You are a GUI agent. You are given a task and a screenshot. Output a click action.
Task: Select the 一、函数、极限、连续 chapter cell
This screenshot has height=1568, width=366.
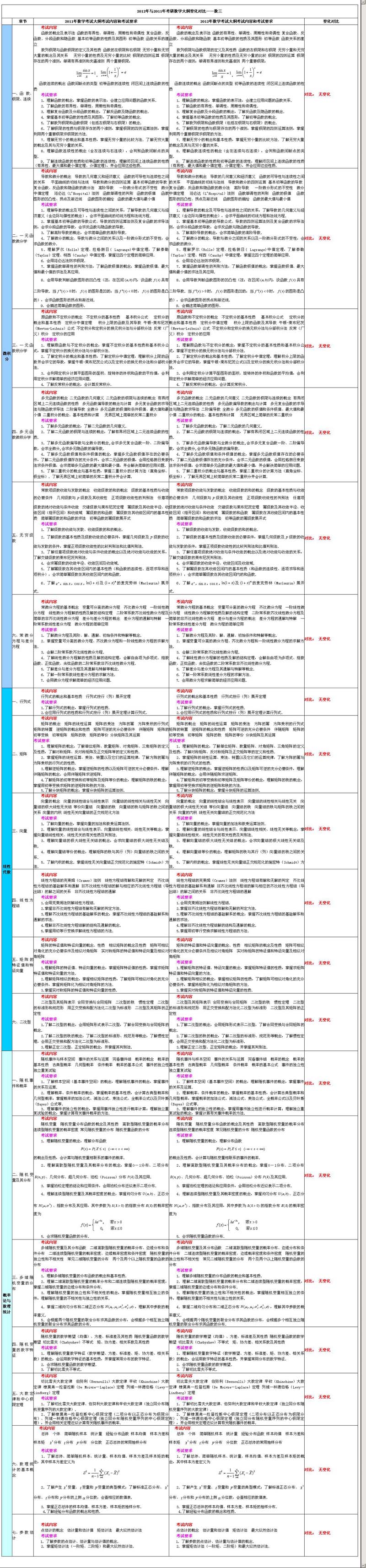(22, 94)
